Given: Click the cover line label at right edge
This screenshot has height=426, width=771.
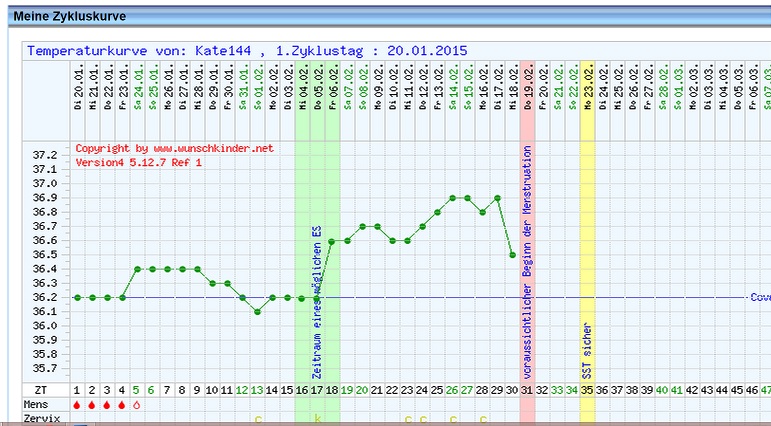Looking at the screenshot, I should [760, 297].
